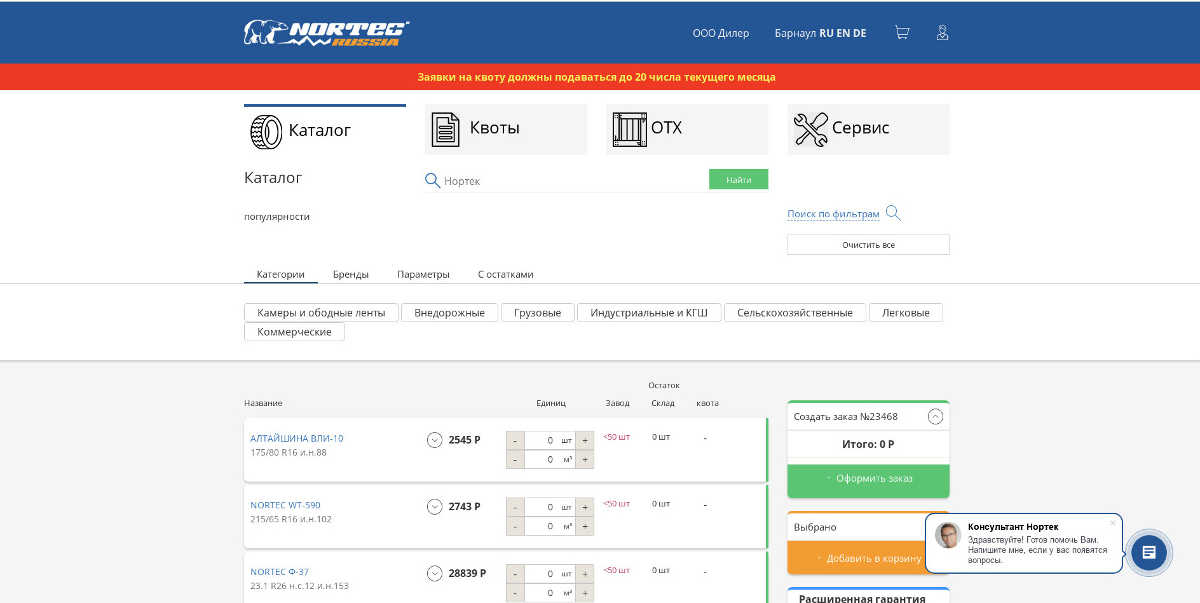Open the Сервис section tab
The width and height of the screenshot is (1200, 603).
click(868, 130)
